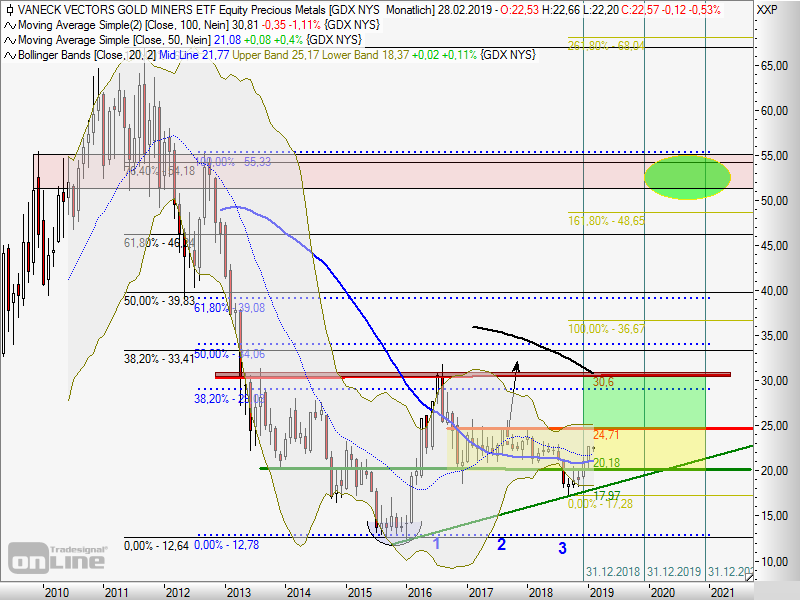This screenshot has height=600, width=800.
Task: Select the Moving Average Simple(2) Close 100 legend
Action: coord(123,25)
